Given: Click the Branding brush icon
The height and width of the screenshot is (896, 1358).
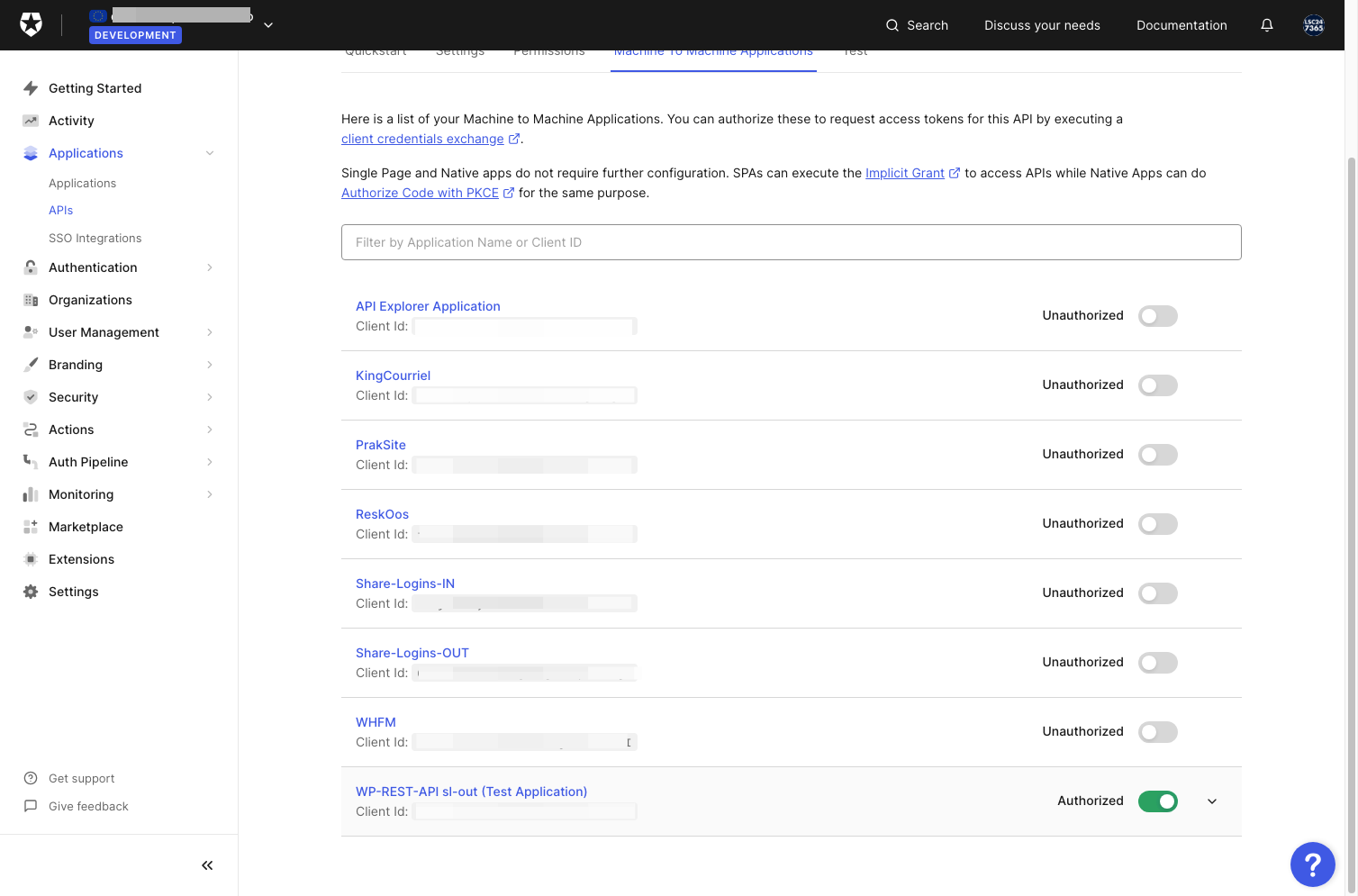Looking at the screenshot, I should (x=31, y=365).
